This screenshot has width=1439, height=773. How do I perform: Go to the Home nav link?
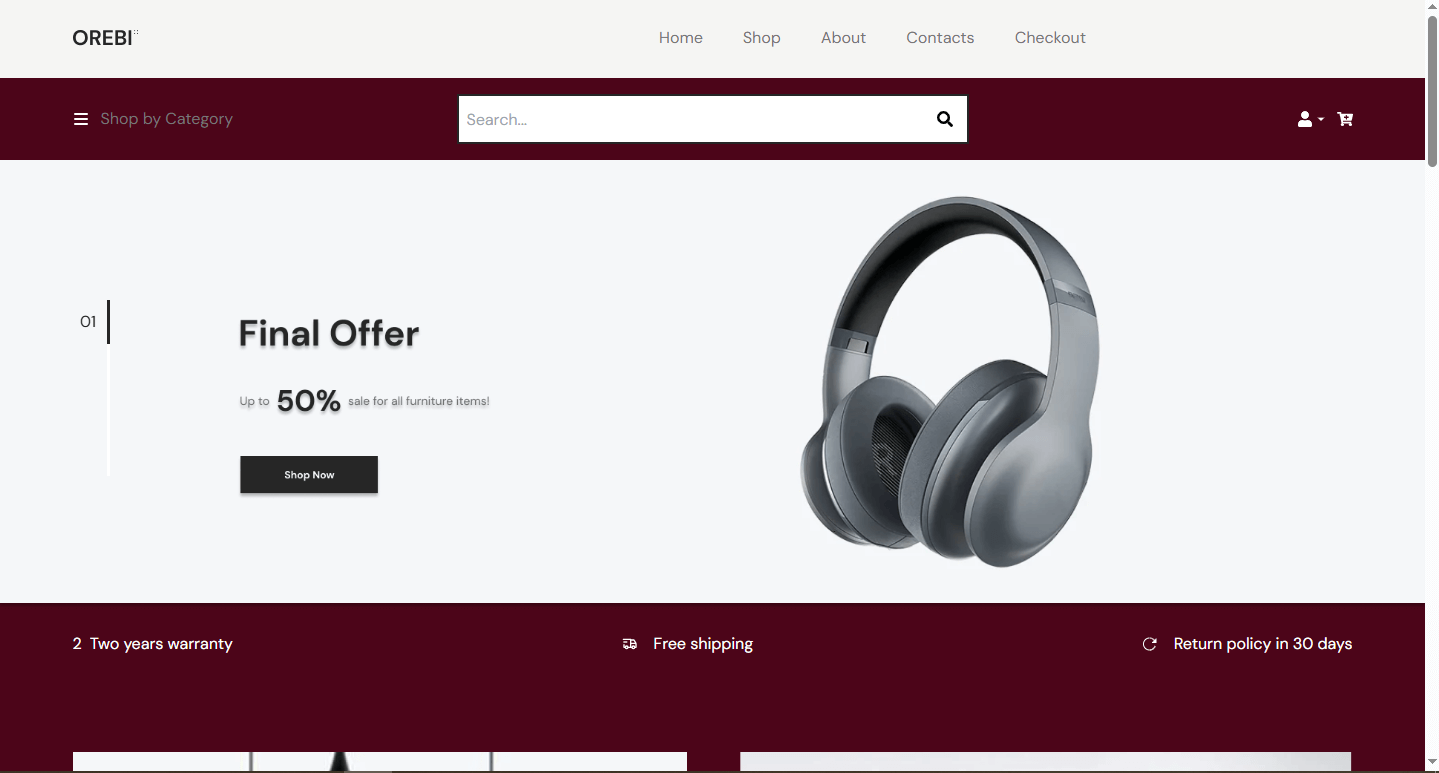point(681,38)
